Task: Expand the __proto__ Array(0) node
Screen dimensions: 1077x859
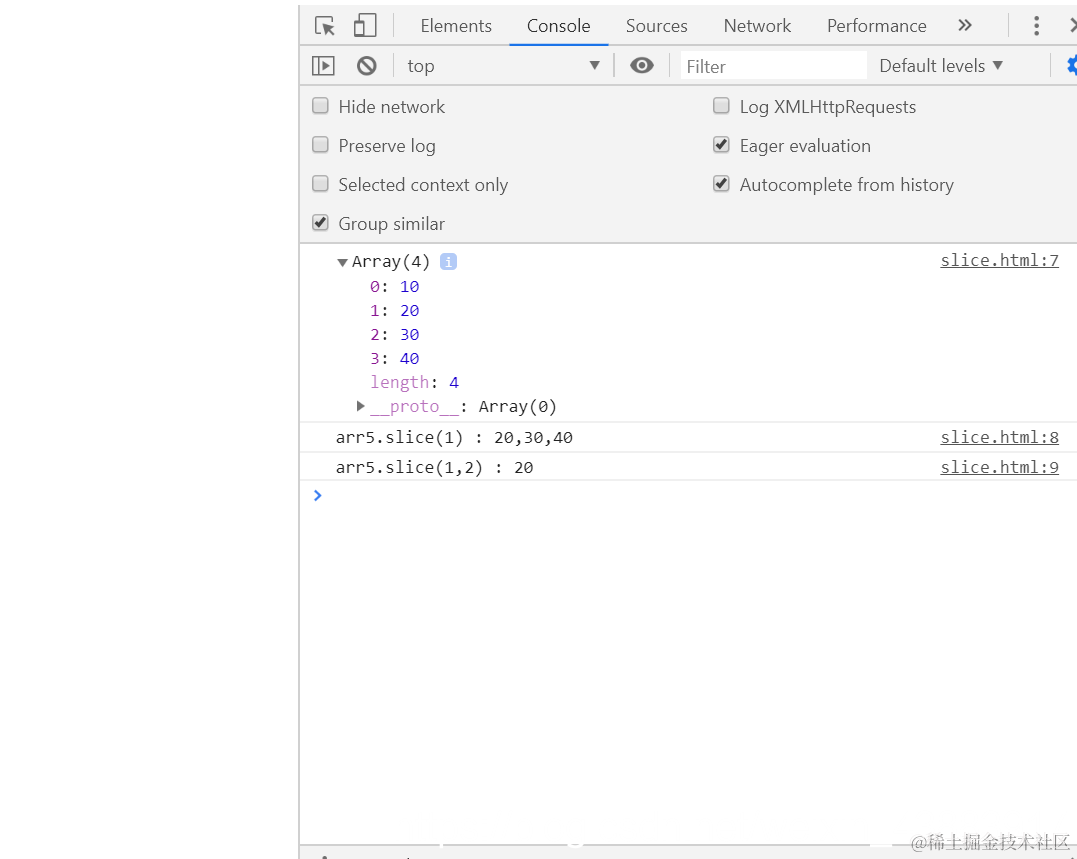Action: coord(361,406)
